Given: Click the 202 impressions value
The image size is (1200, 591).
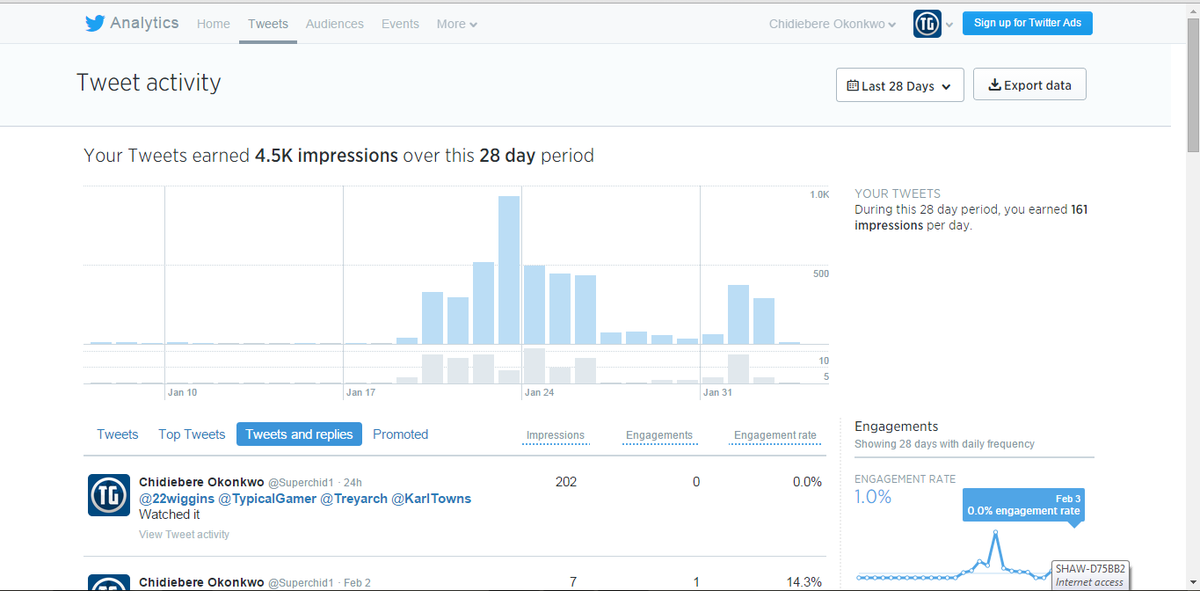Looking at the screenshot, I should (x=566, y=482).
